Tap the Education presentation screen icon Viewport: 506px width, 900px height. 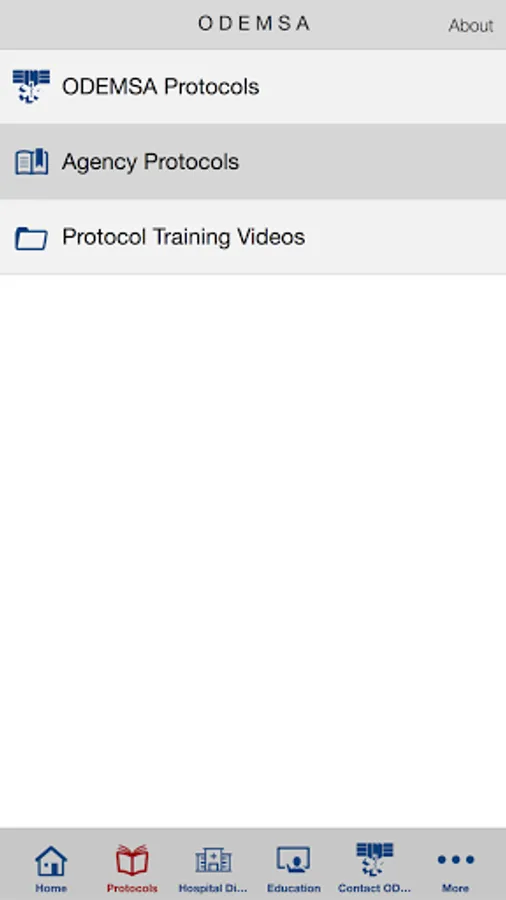point(293,860)
